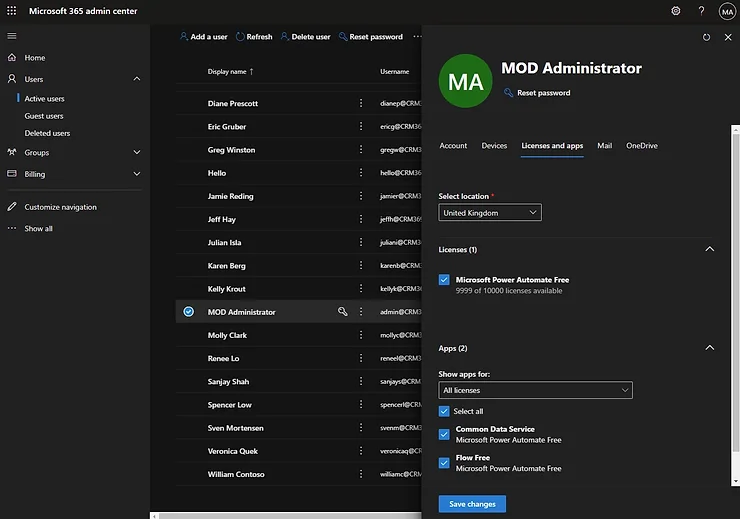Click the Home icon in the sidebar

click(12, 57)
